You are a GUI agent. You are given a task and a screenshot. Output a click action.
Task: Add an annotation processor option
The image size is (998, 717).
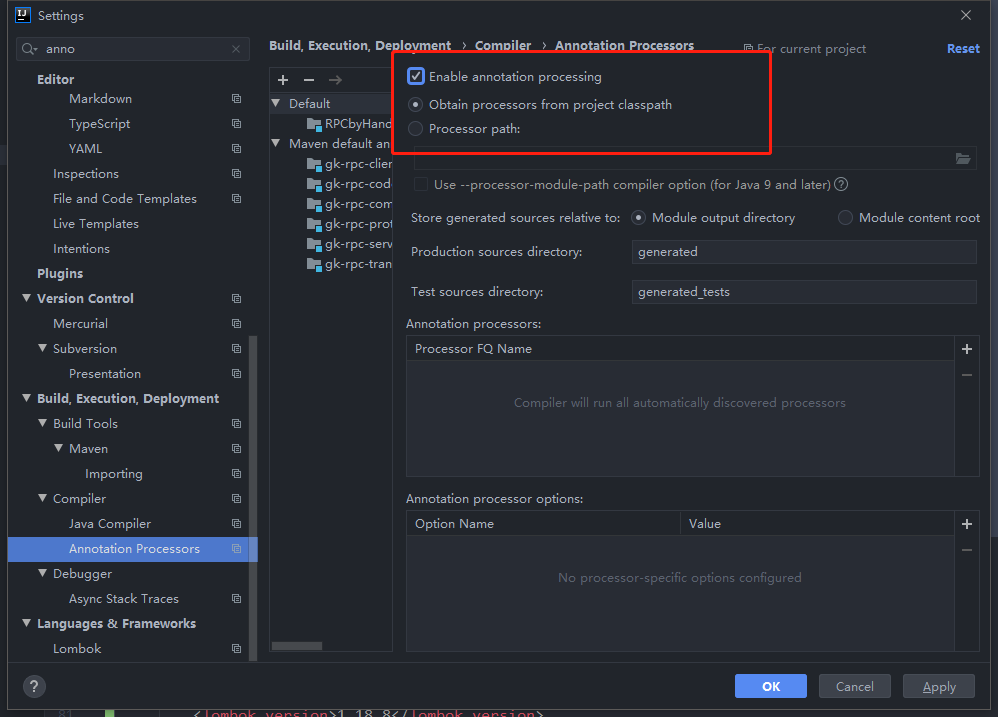click(x=967, y=524)
